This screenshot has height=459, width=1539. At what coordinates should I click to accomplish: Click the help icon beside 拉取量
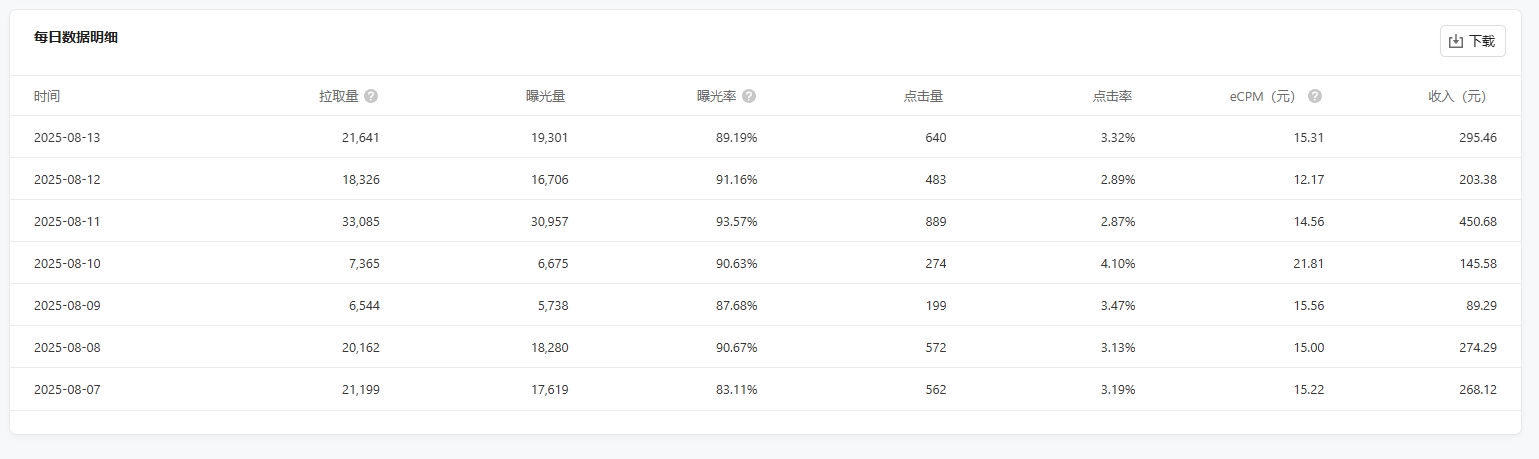[x=371, y=96]
